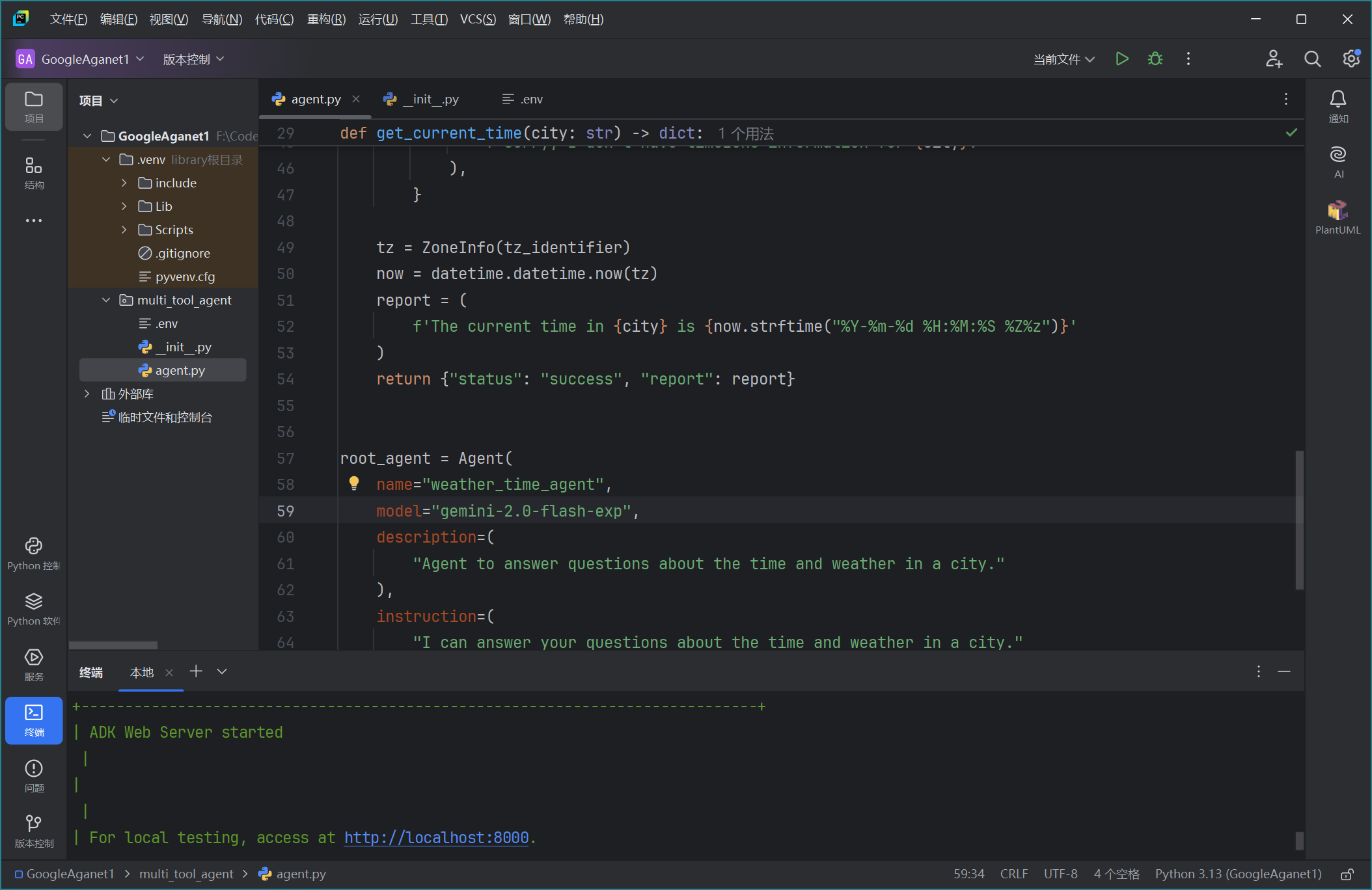The height and width of the screenshot is (890, 1372).
Task: Open the localhost:8000 link in terminal
Action: (436, 838)
